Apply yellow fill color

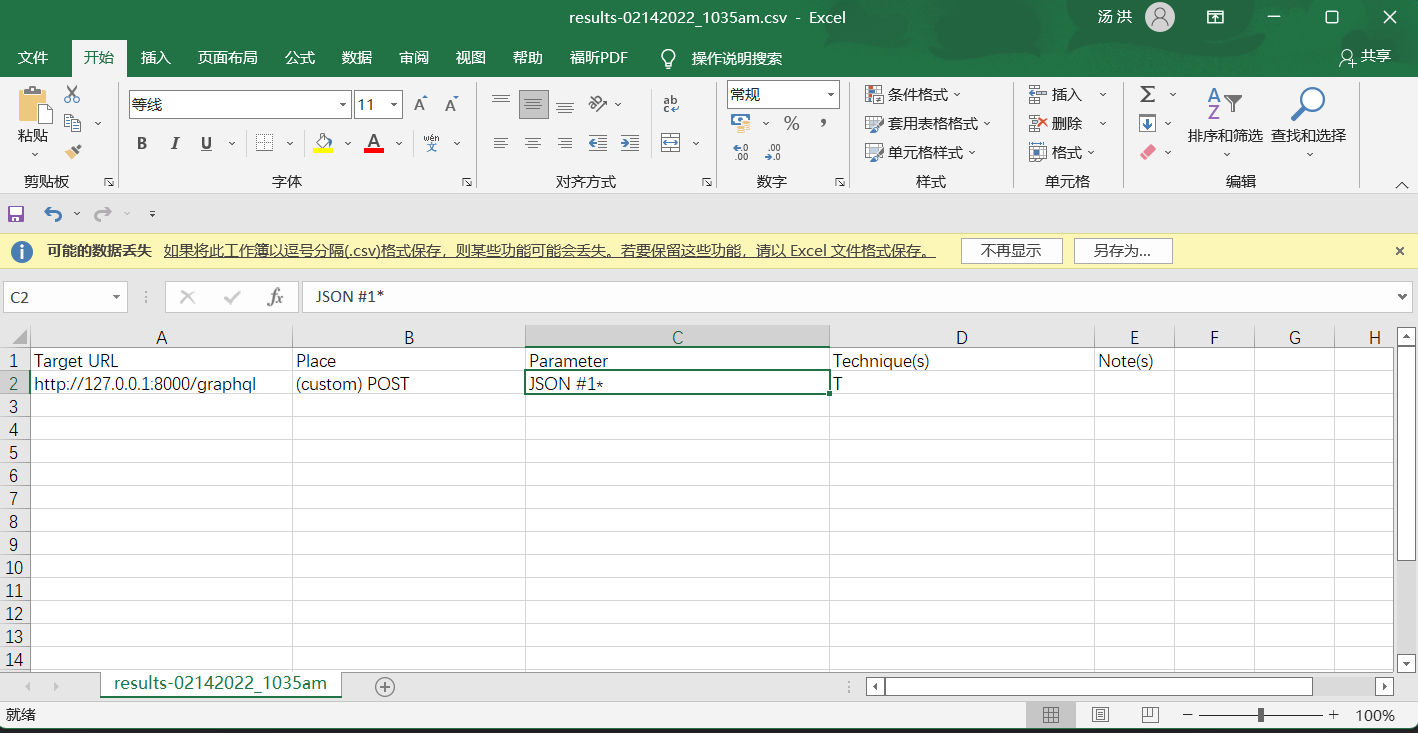[x=323, y=143]
